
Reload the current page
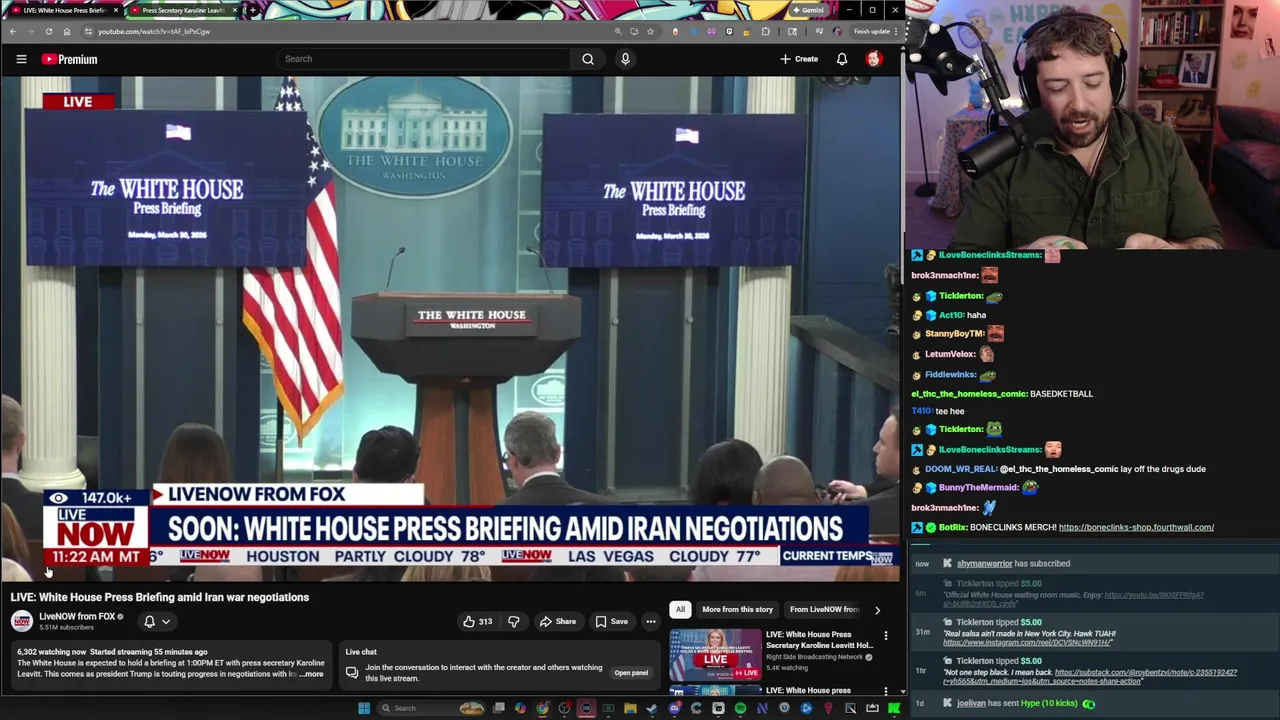[x=48, y=31]
